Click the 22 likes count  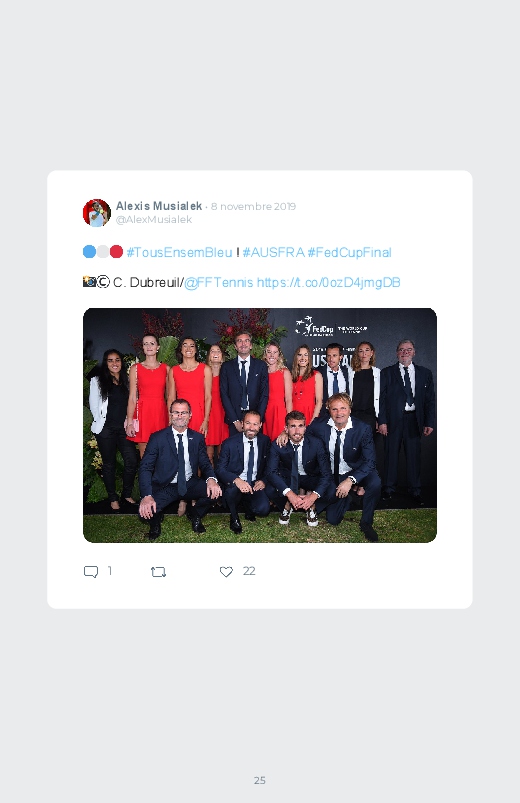(x=249, y=571)
